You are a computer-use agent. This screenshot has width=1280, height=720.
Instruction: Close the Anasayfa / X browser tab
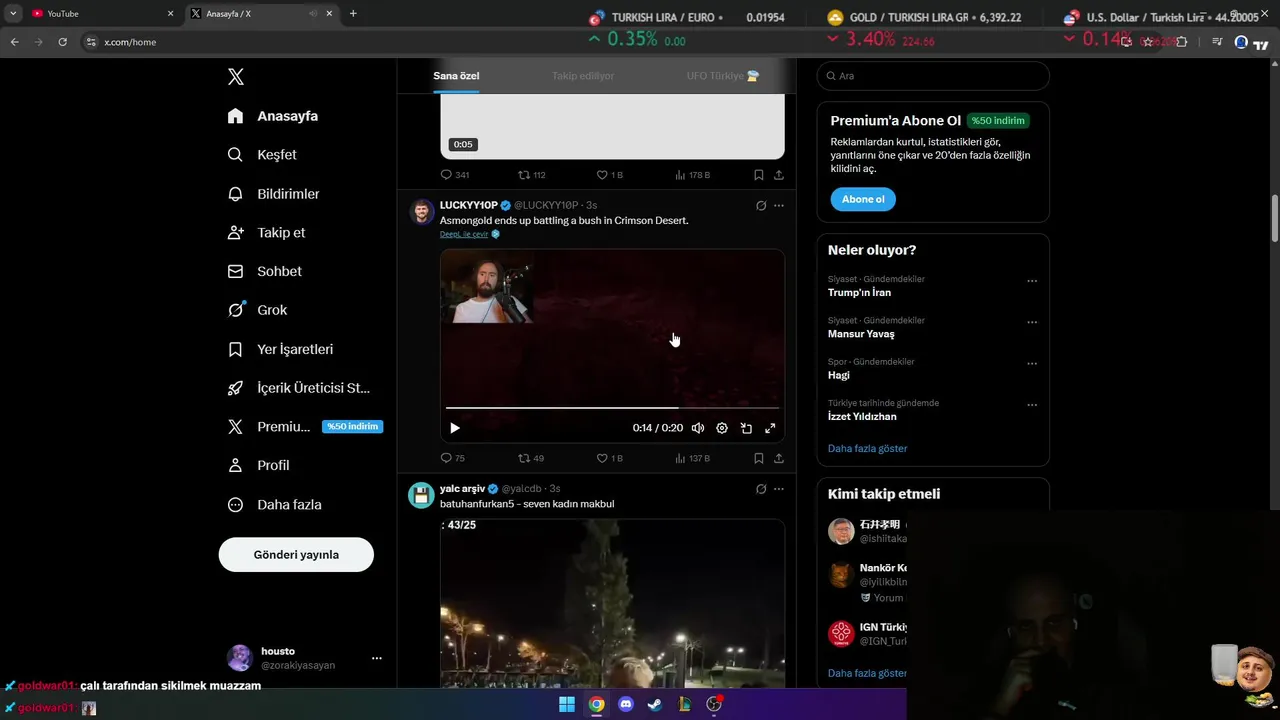328,14
